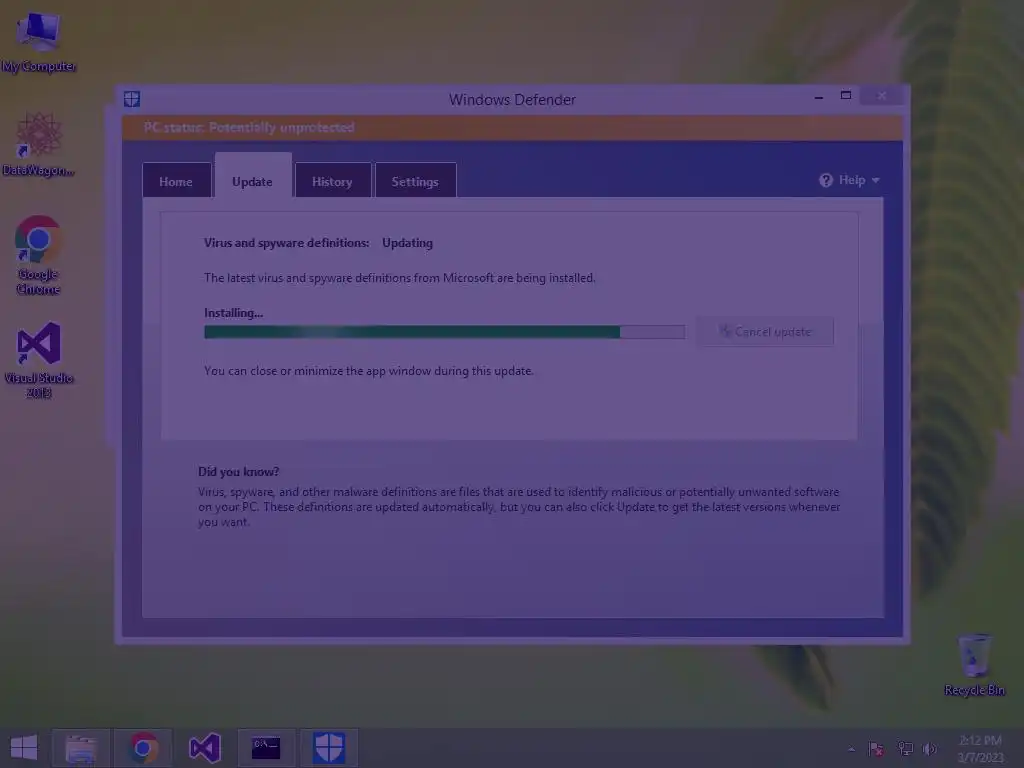Open the Settings tab
The image size is (1024, 768).
pos(415,181)
